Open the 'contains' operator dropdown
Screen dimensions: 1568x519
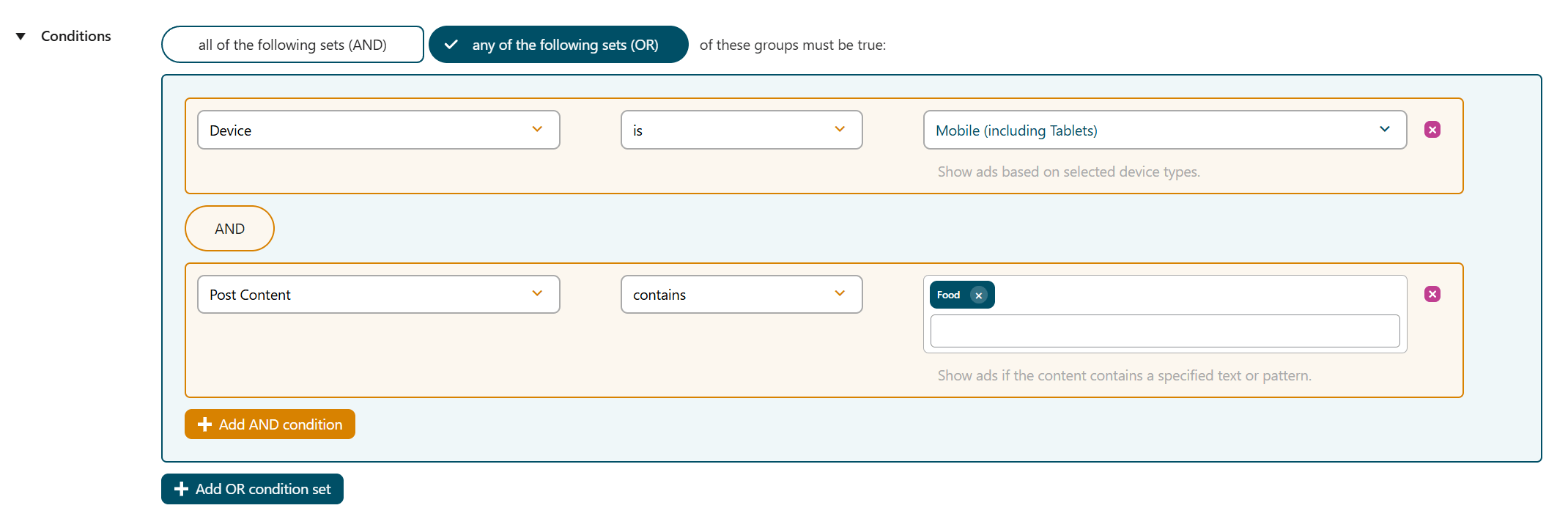click(741, 294)
